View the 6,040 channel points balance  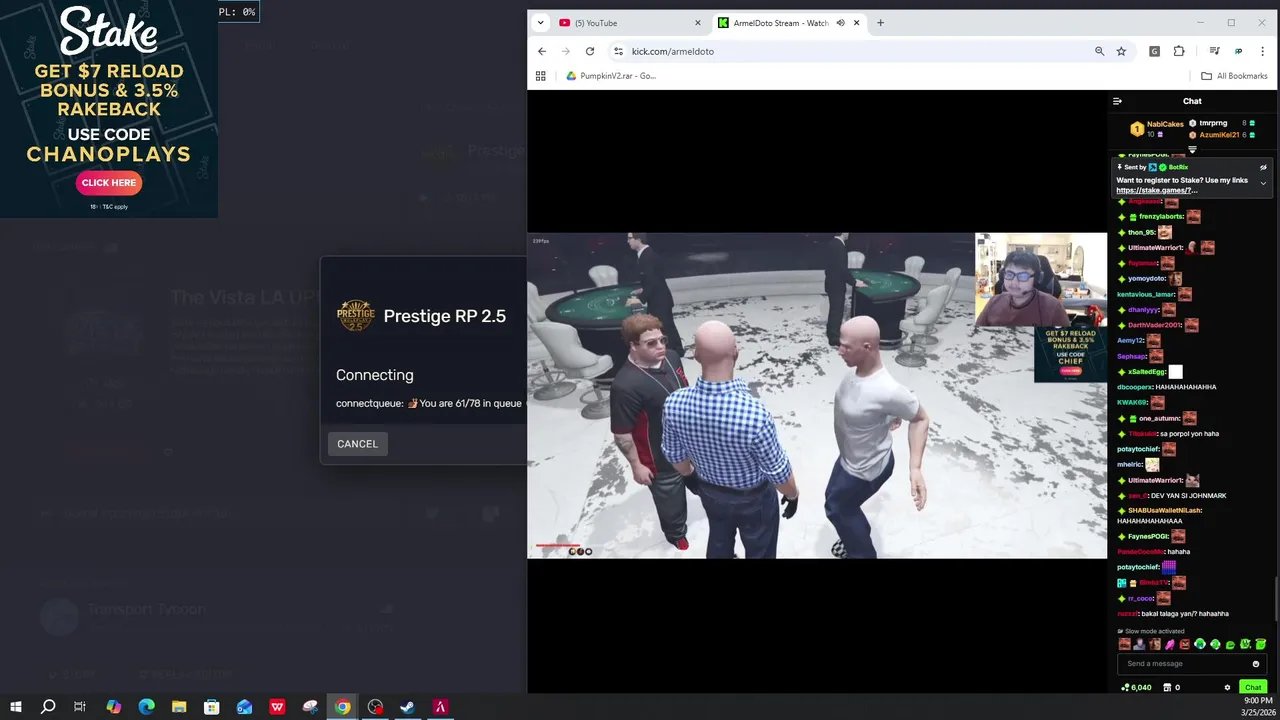1136,688
